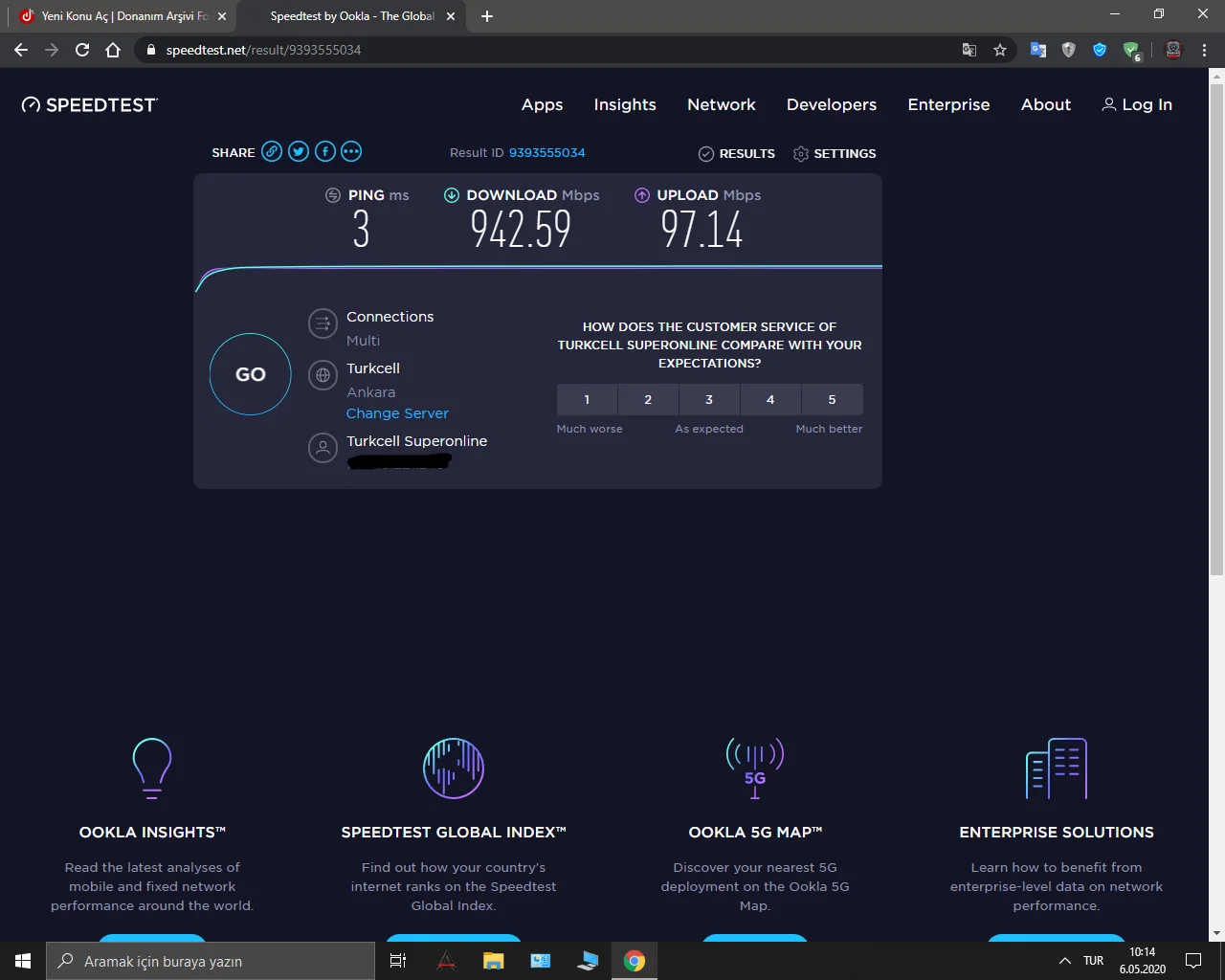Viewport: 1225px width, 980px height.
Task: Open the Windows Start menu
Action: pos(23,961)
